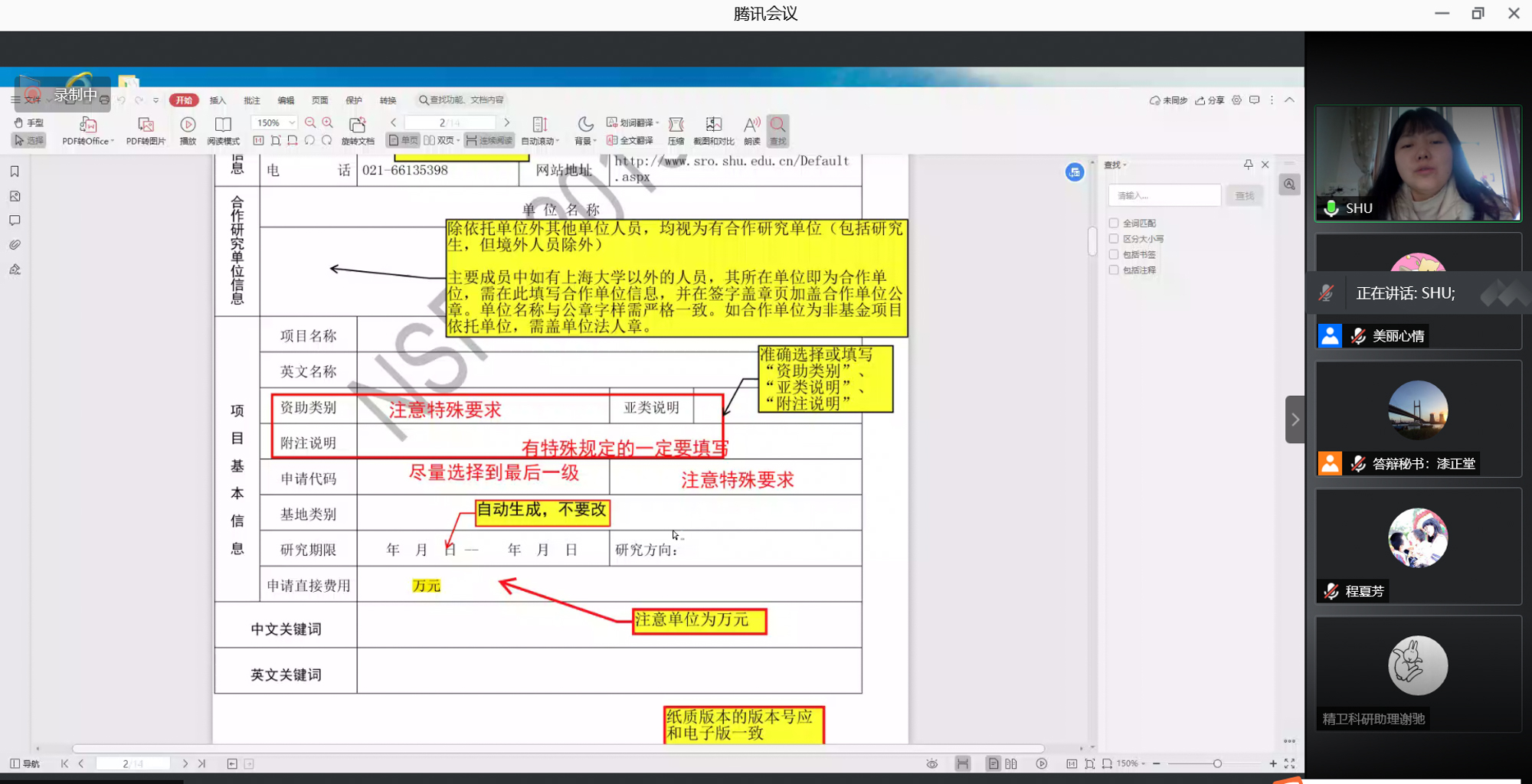The width and height of the screenshot is (1532, 784).
Task: Pin the 查找 search panel
Action: pyautogui.click(x=1248, y=165)
